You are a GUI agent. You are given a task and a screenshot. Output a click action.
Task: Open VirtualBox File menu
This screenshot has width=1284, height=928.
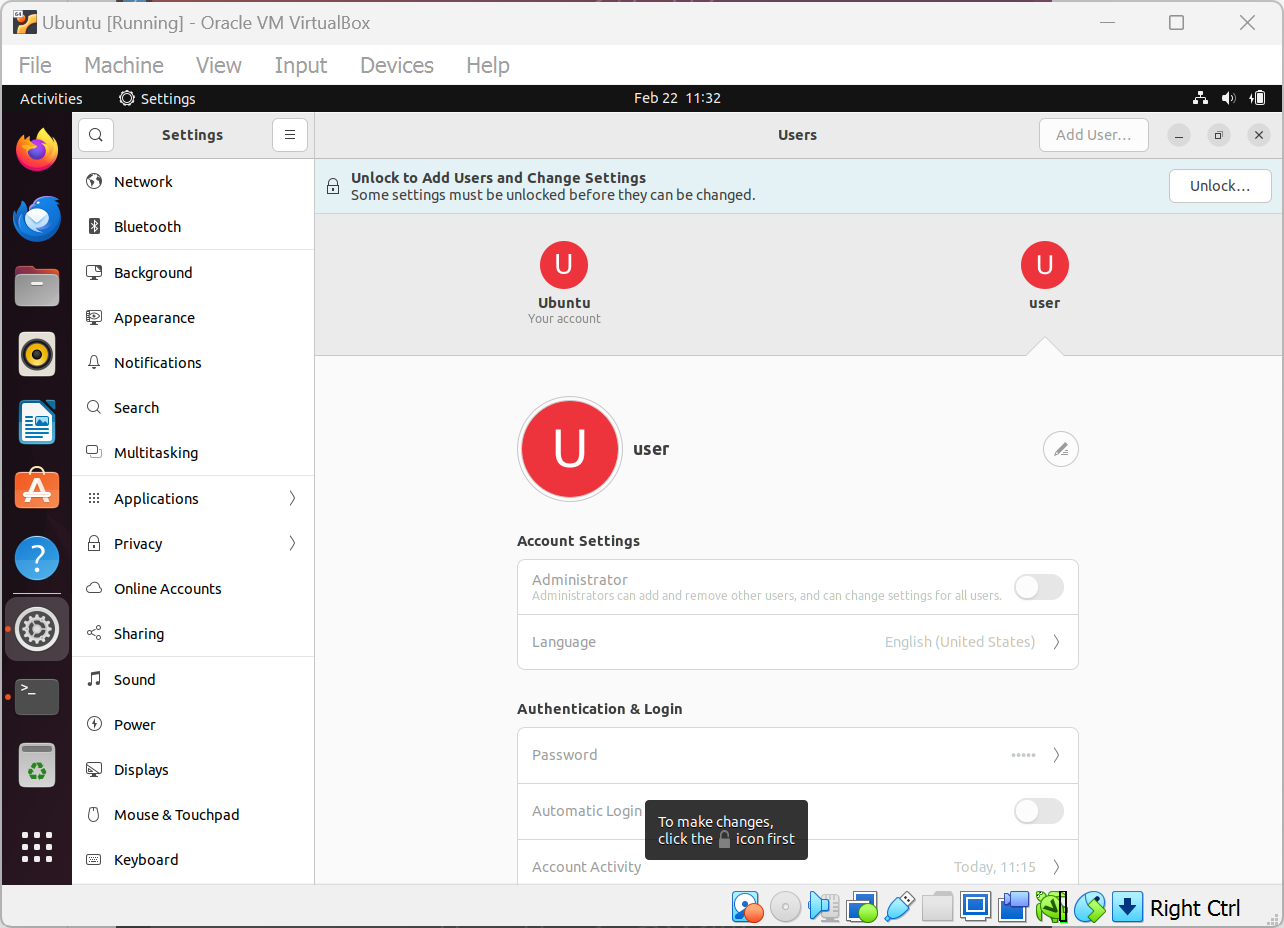35,65
